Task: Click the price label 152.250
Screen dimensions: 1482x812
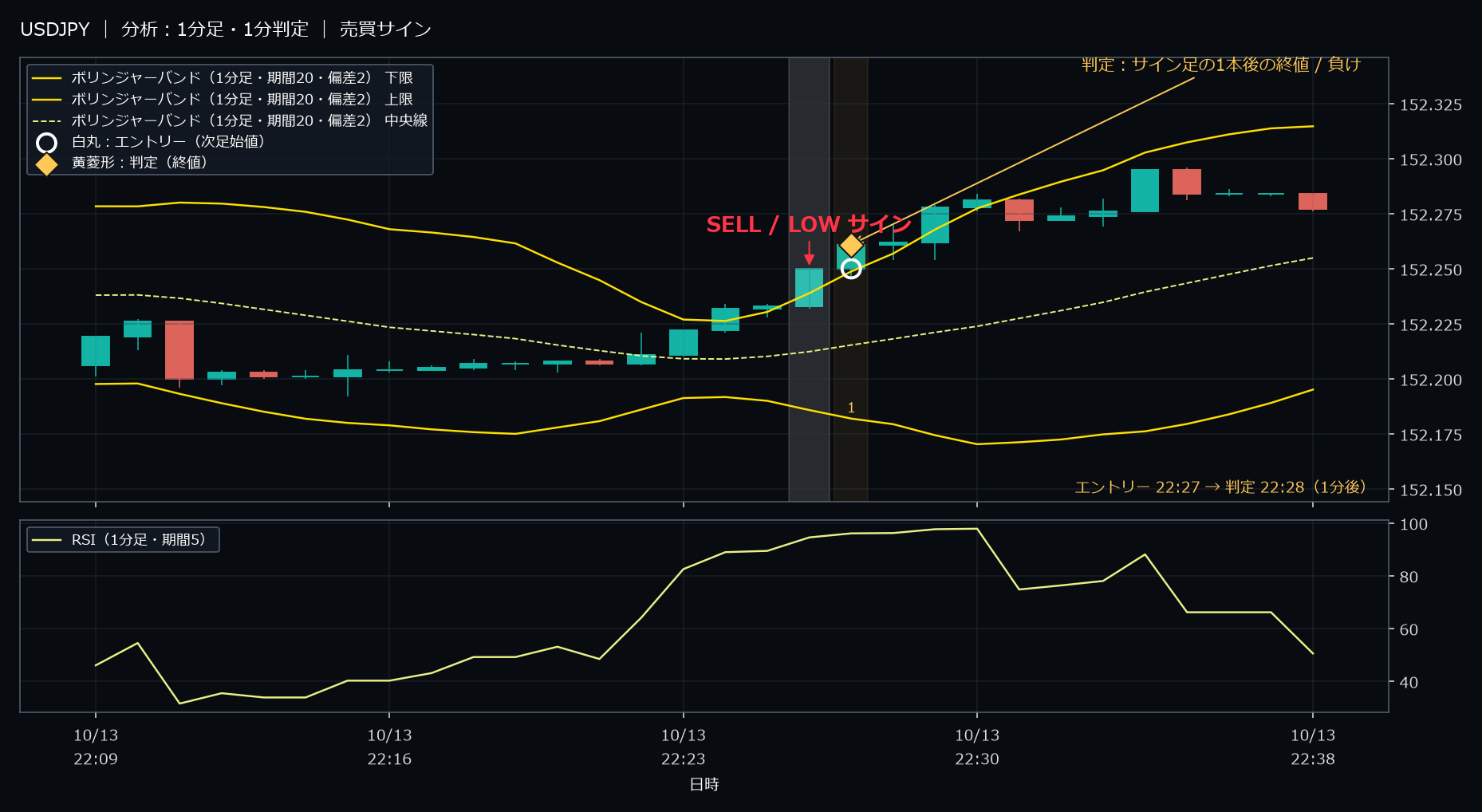Action: click(1431, 270)
